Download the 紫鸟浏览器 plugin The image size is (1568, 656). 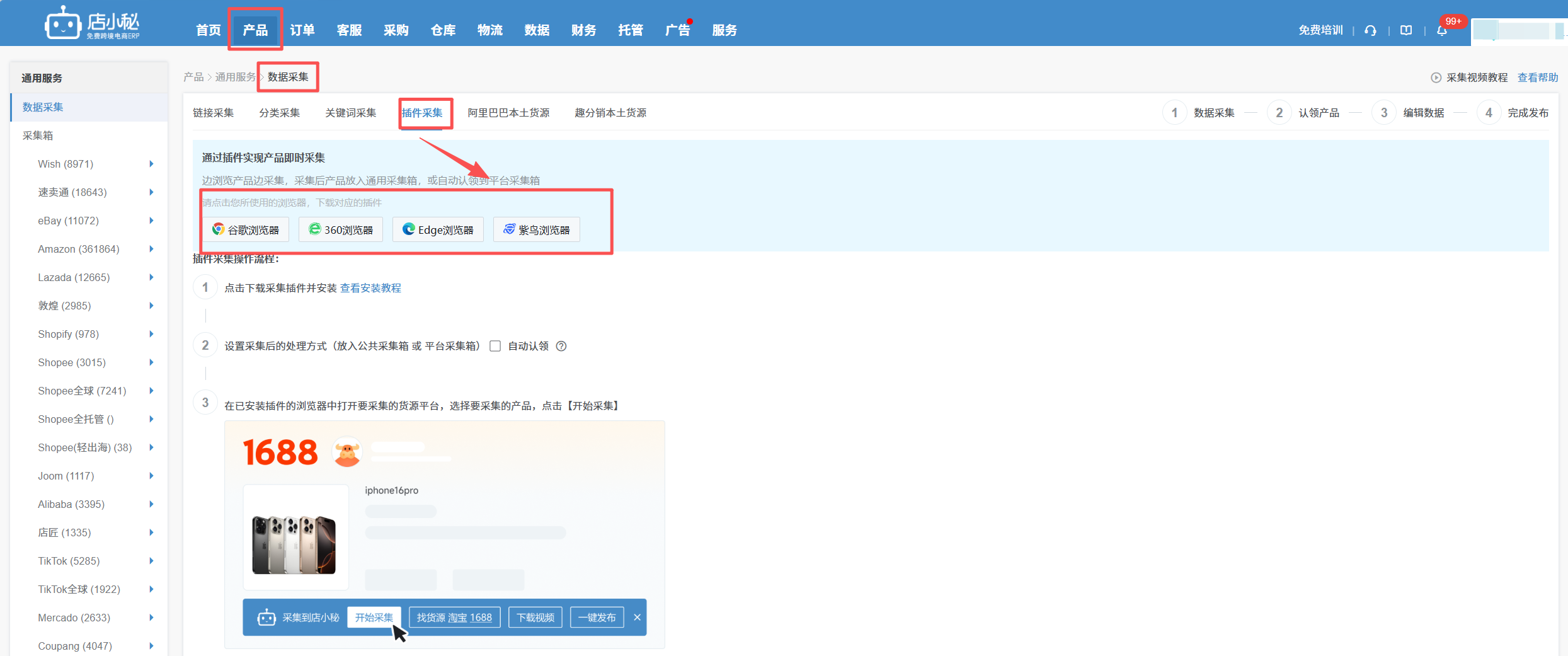click(537, 230)
